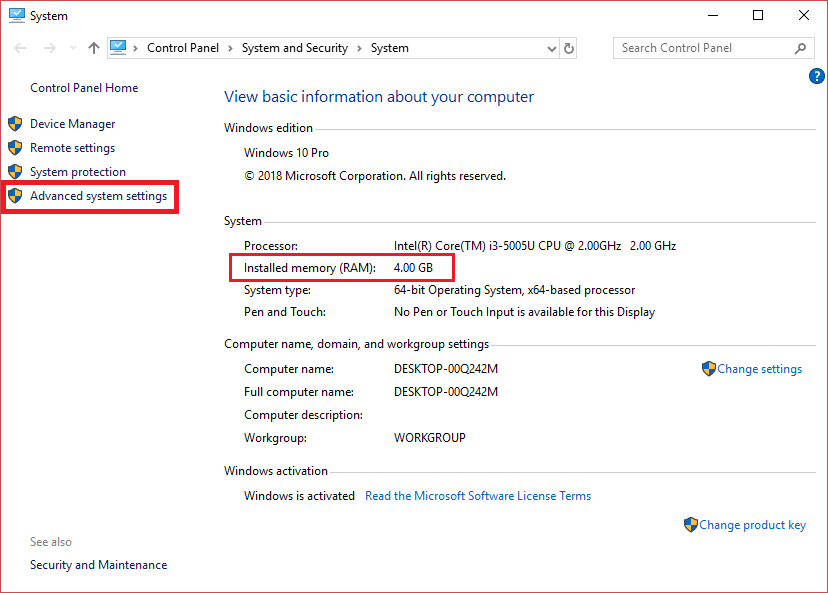Select the Advanced system settings link

(99, 196)
